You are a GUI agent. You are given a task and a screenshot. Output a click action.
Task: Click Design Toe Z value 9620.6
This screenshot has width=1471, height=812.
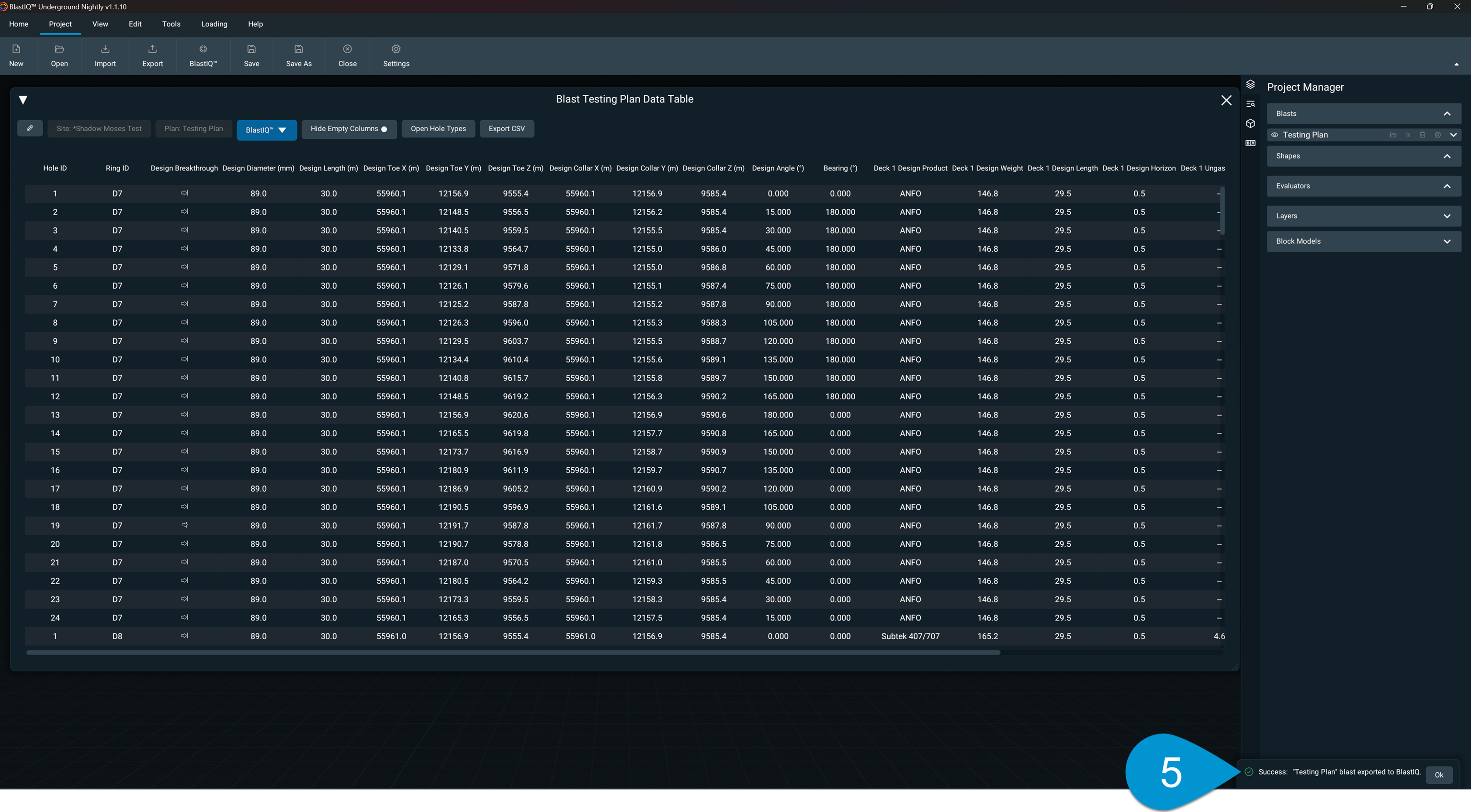click(x=516, y=415)
